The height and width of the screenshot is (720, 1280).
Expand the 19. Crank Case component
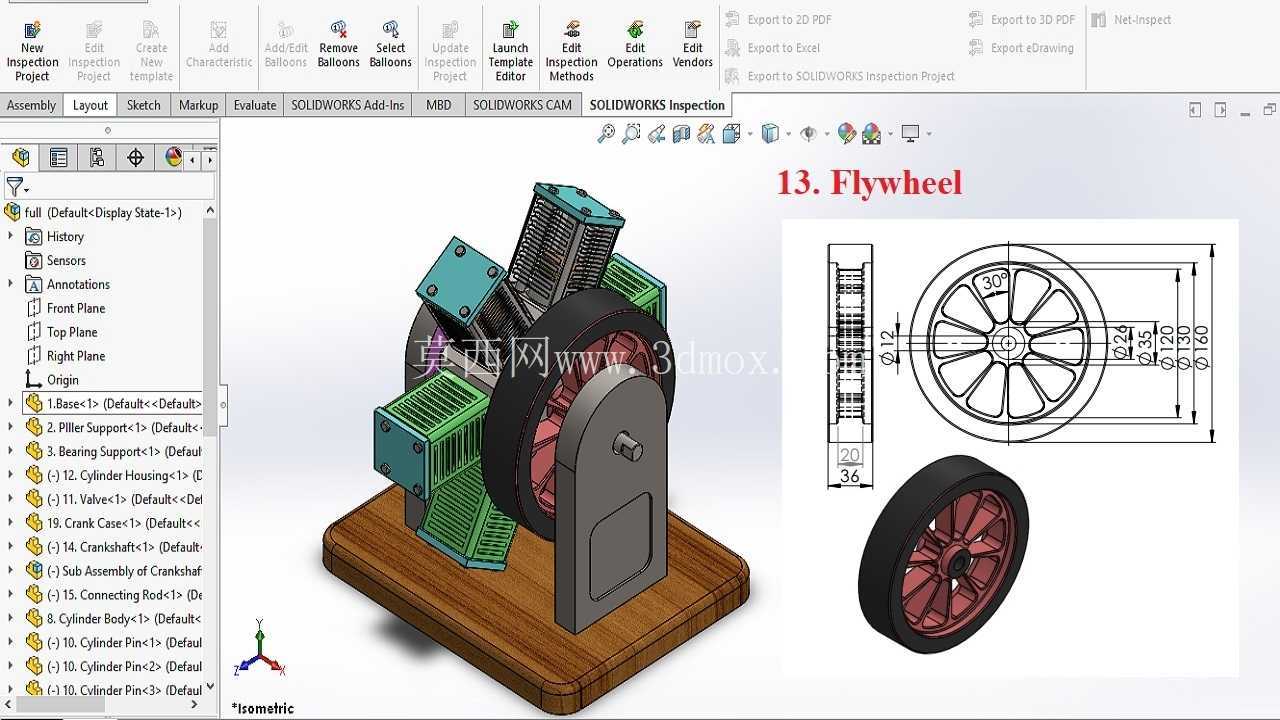(x=11, y=523)
